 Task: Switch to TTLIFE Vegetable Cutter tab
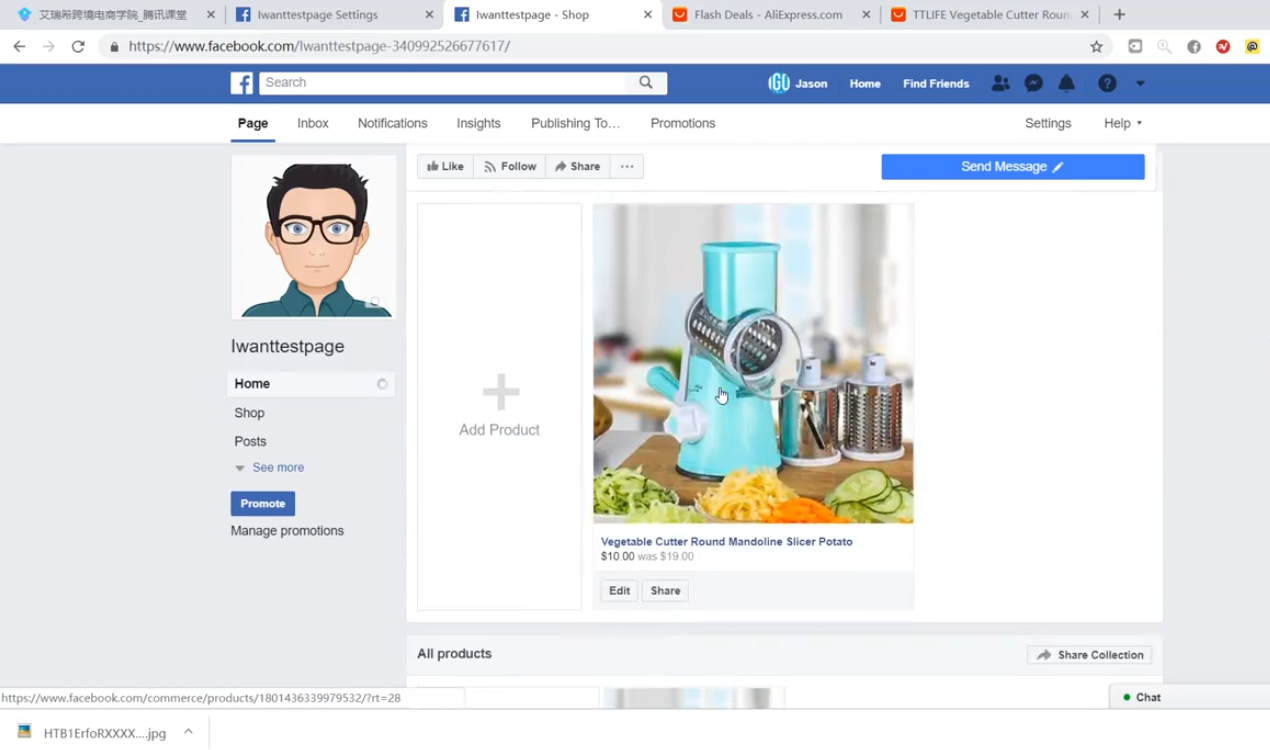[990, 15]
